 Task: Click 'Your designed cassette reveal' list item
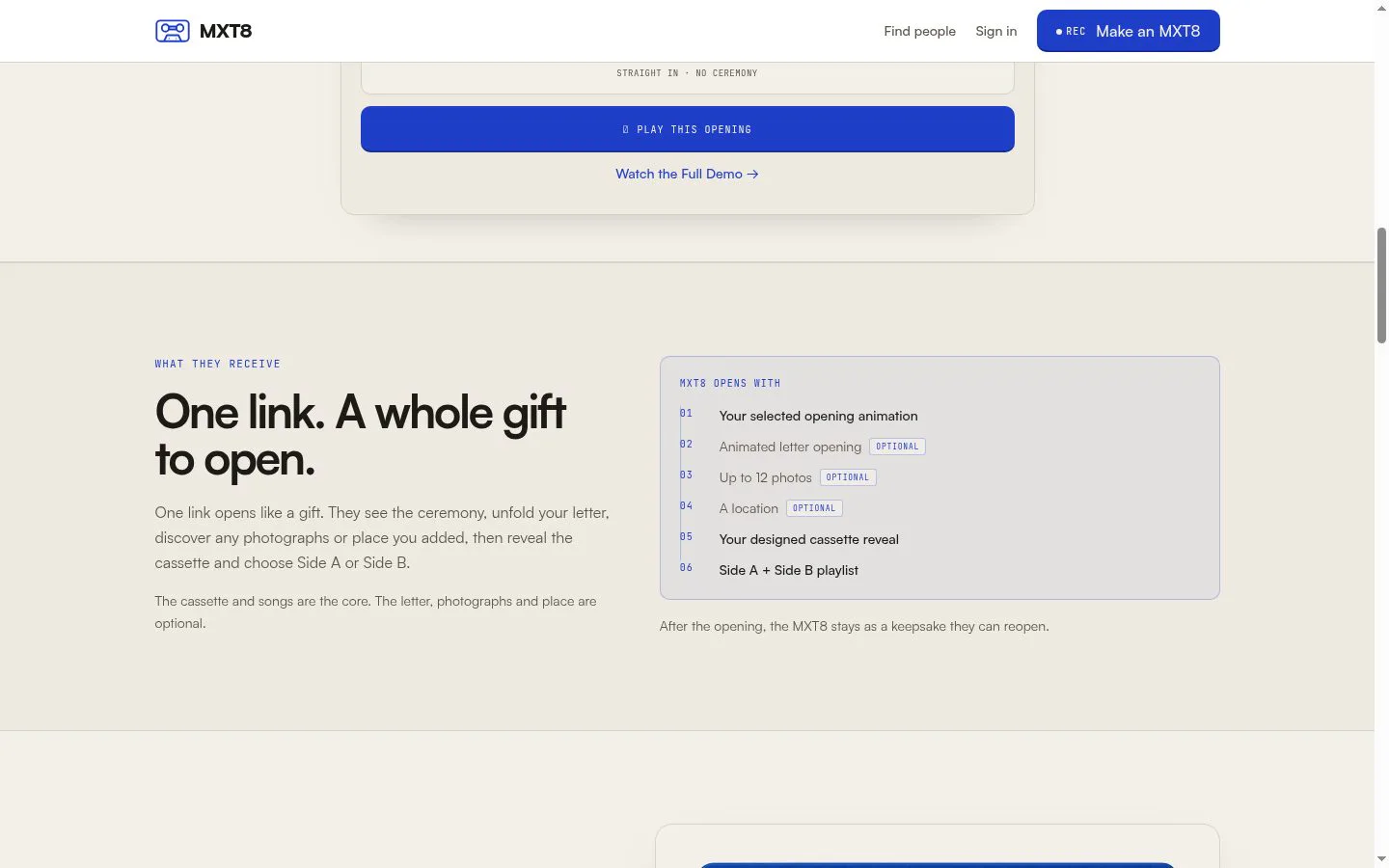(808, 539)
